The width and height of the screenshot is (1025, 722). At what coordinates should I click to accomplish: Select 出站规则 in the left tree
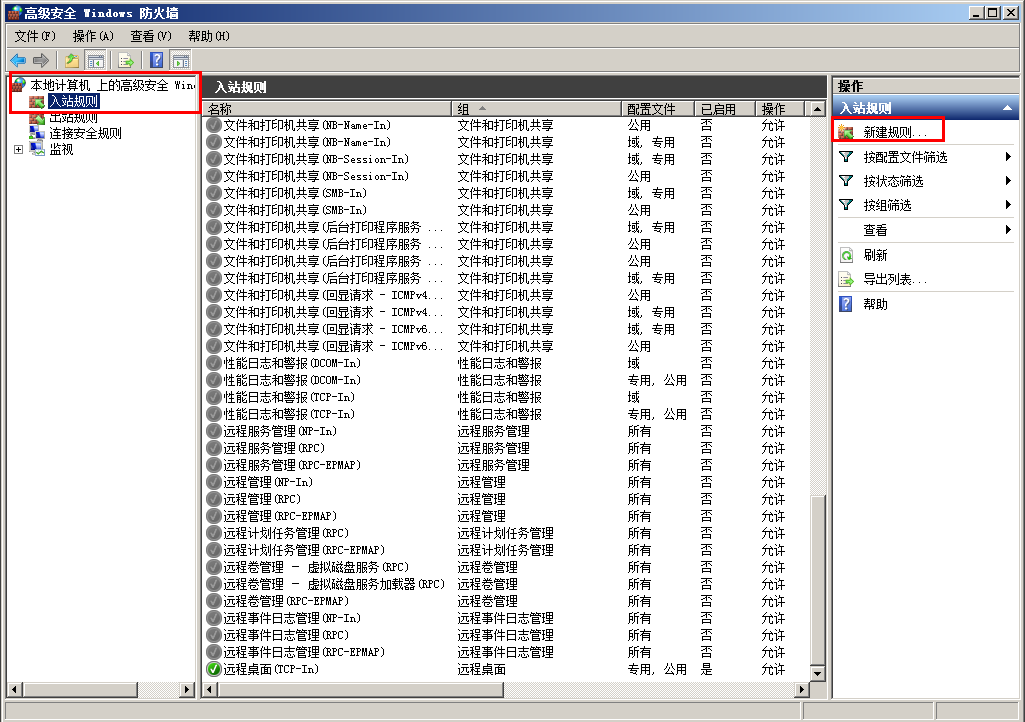pos(73,117)
